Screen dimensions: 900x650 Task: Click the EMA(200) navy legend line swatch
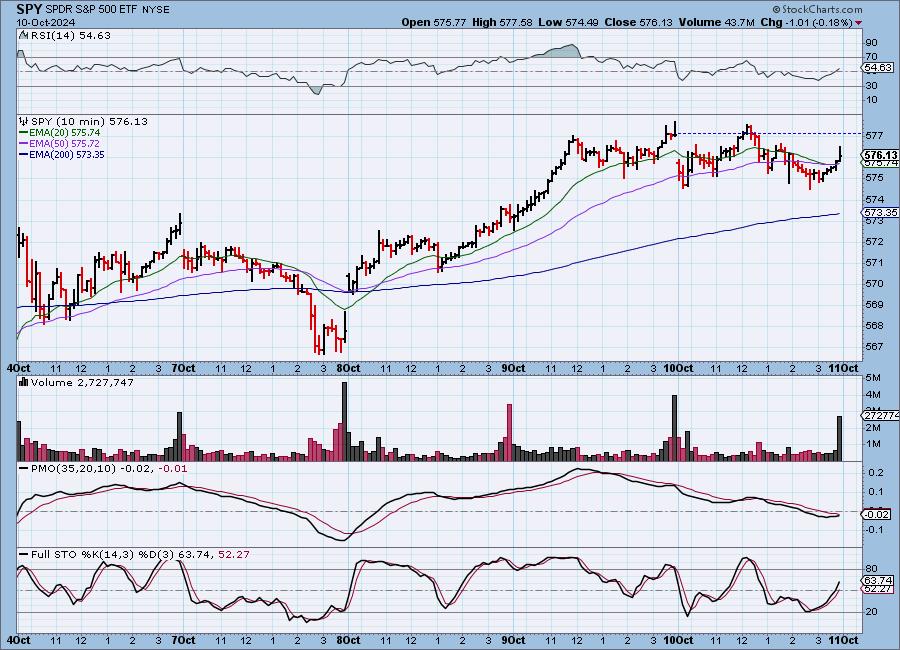pyautogui.click(x=24, y=154)
